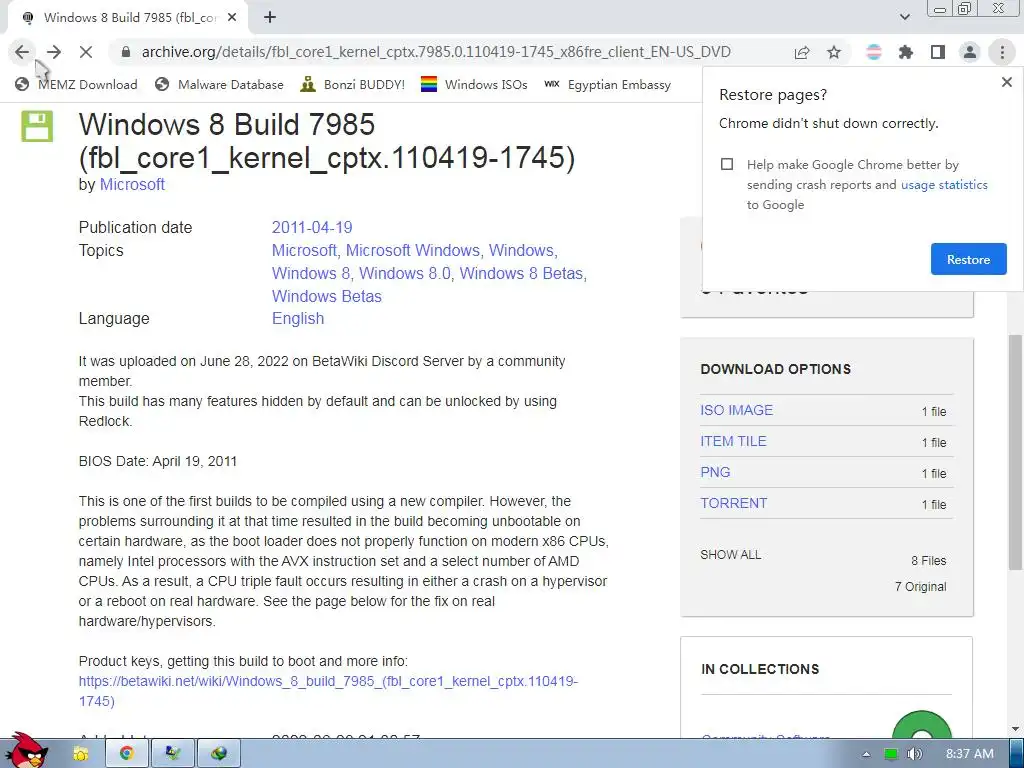Open the Windows 8.0 topic link
This screenshot has width=1024, height=768.
click(405, 273)
